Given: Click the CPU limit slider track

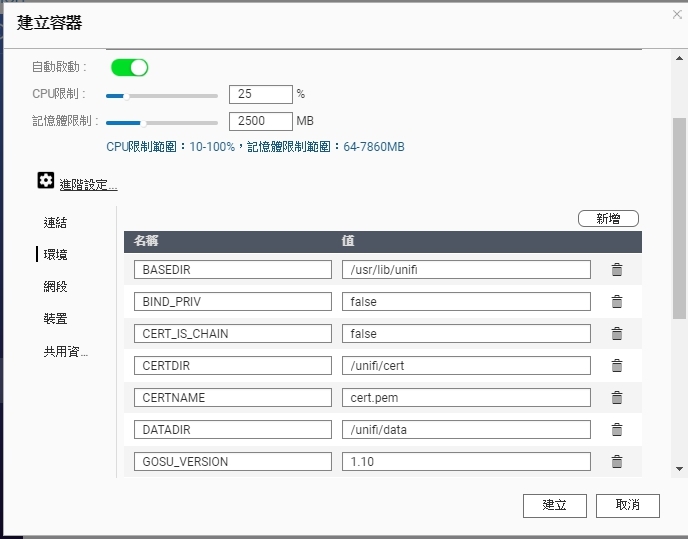Looking at the screenshot, I should [x=162, y=96].
